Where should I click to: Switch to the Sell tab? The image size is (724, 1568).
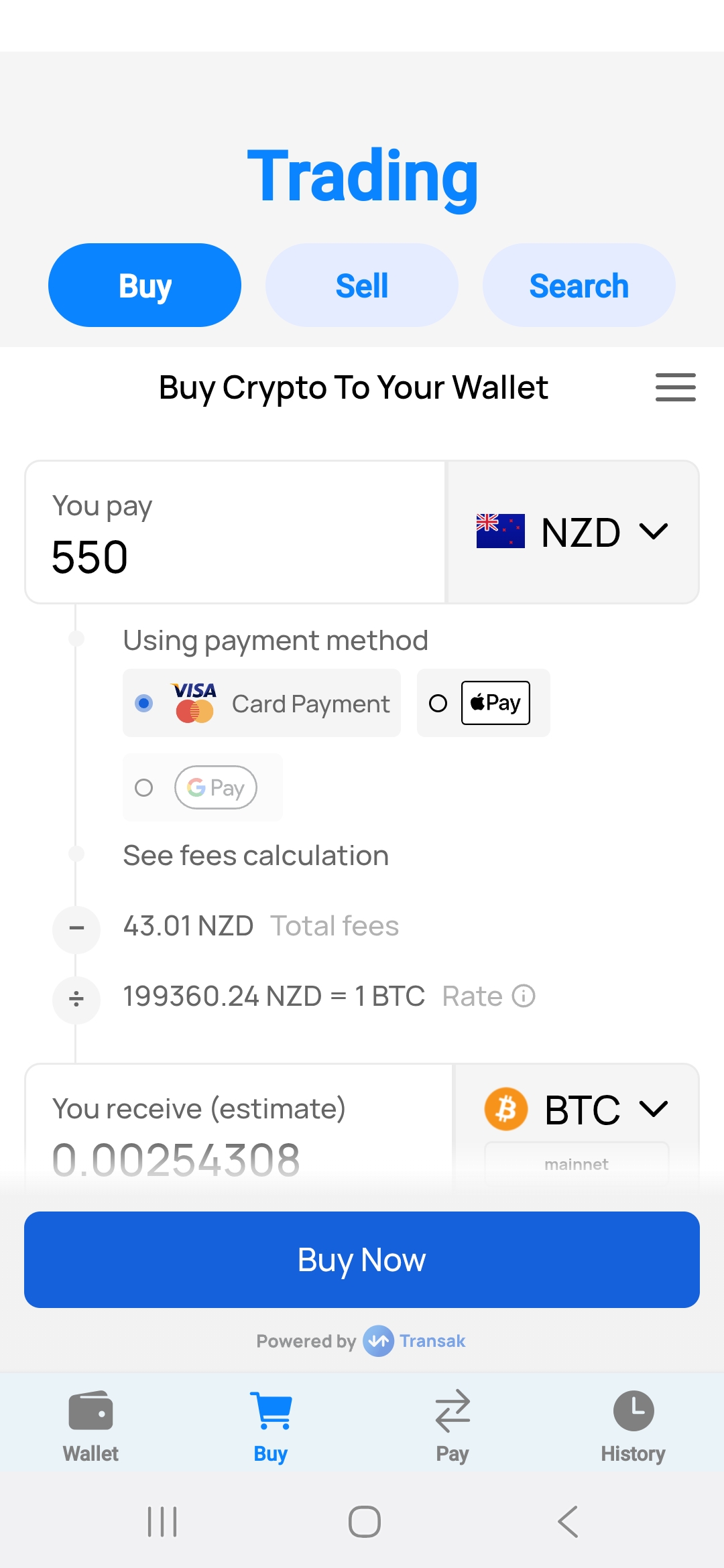tap(361, 284)
